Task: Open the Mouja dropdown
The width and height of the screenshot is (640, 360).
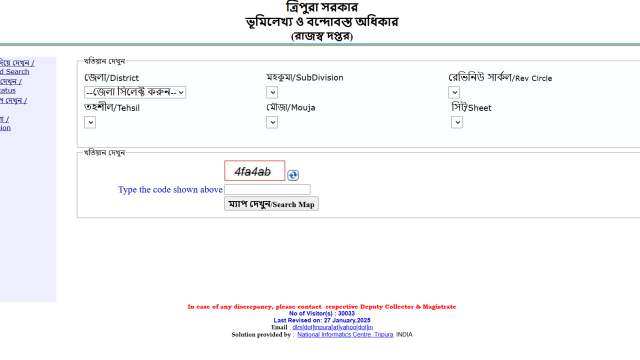Action: [x=272, y=122]
